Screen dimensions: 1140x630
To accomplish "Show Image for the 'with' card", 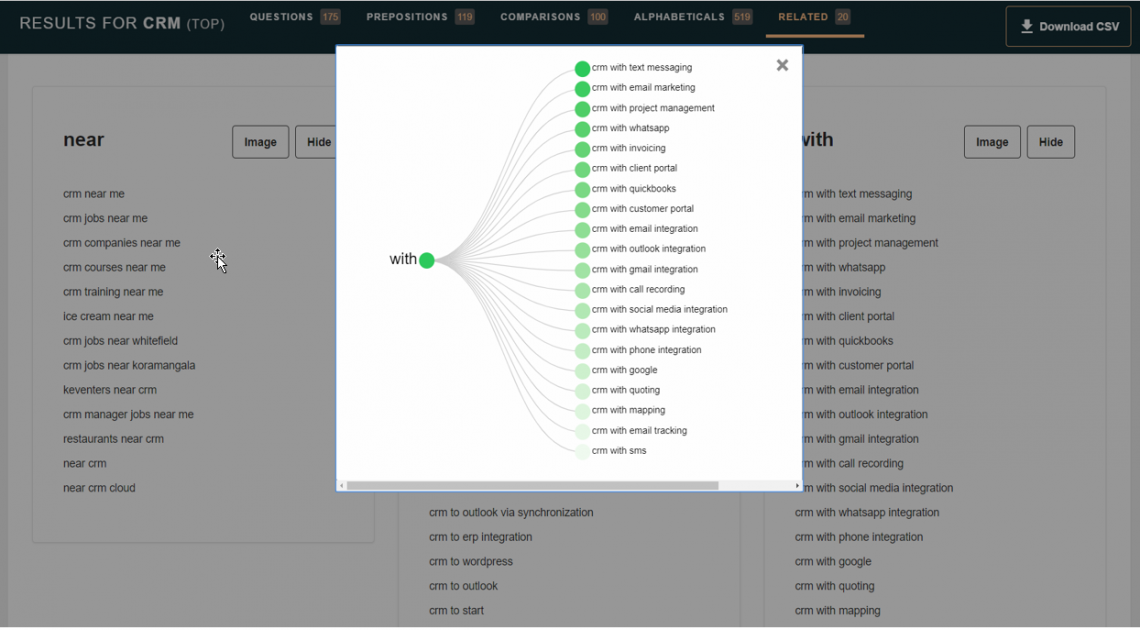I will (x=991, y=142).
